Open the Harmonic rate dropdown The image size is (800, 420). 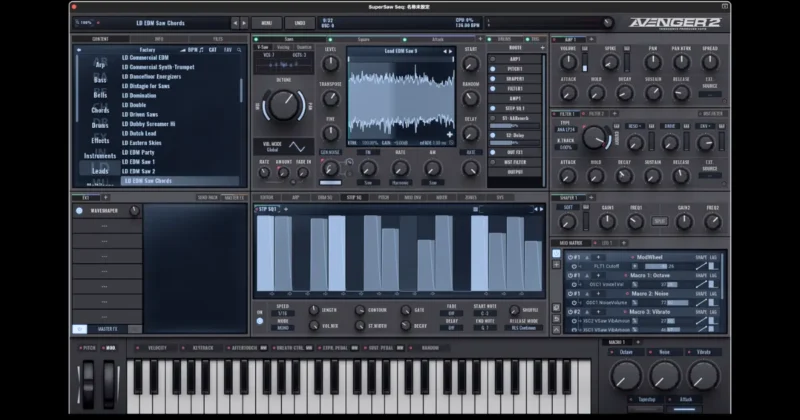coord(401,182)
